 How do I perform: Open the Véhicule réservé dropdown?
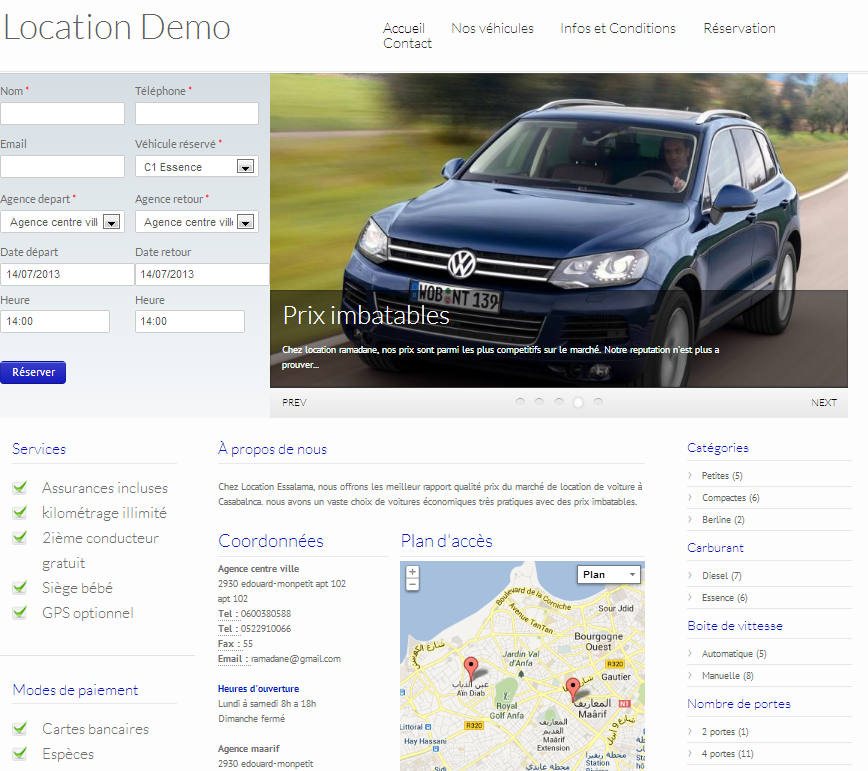(x=197, y=167)
